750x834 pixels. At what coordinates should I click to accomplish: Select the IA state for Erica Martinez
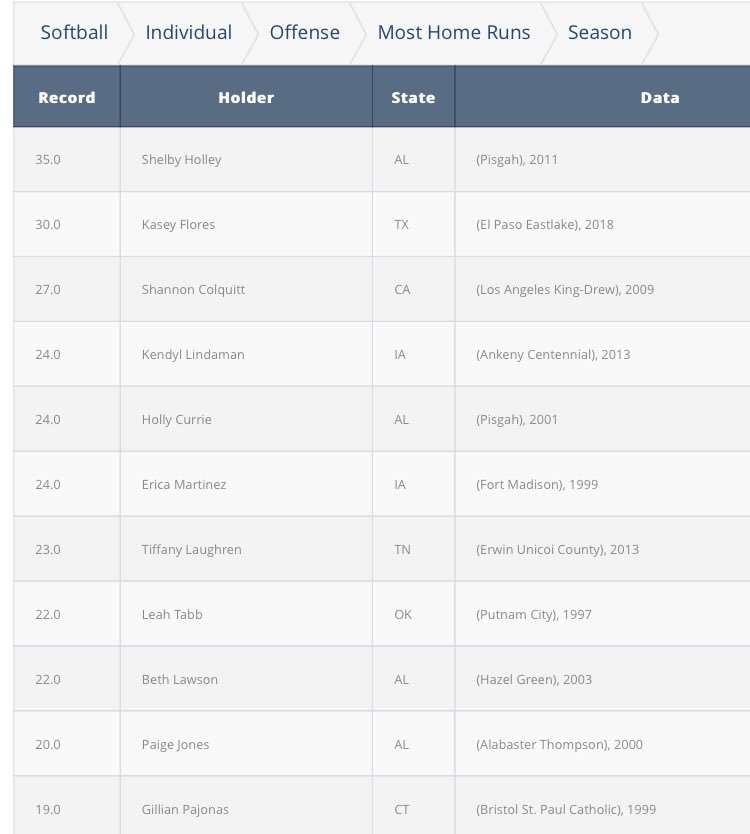(x=413, y=484)
